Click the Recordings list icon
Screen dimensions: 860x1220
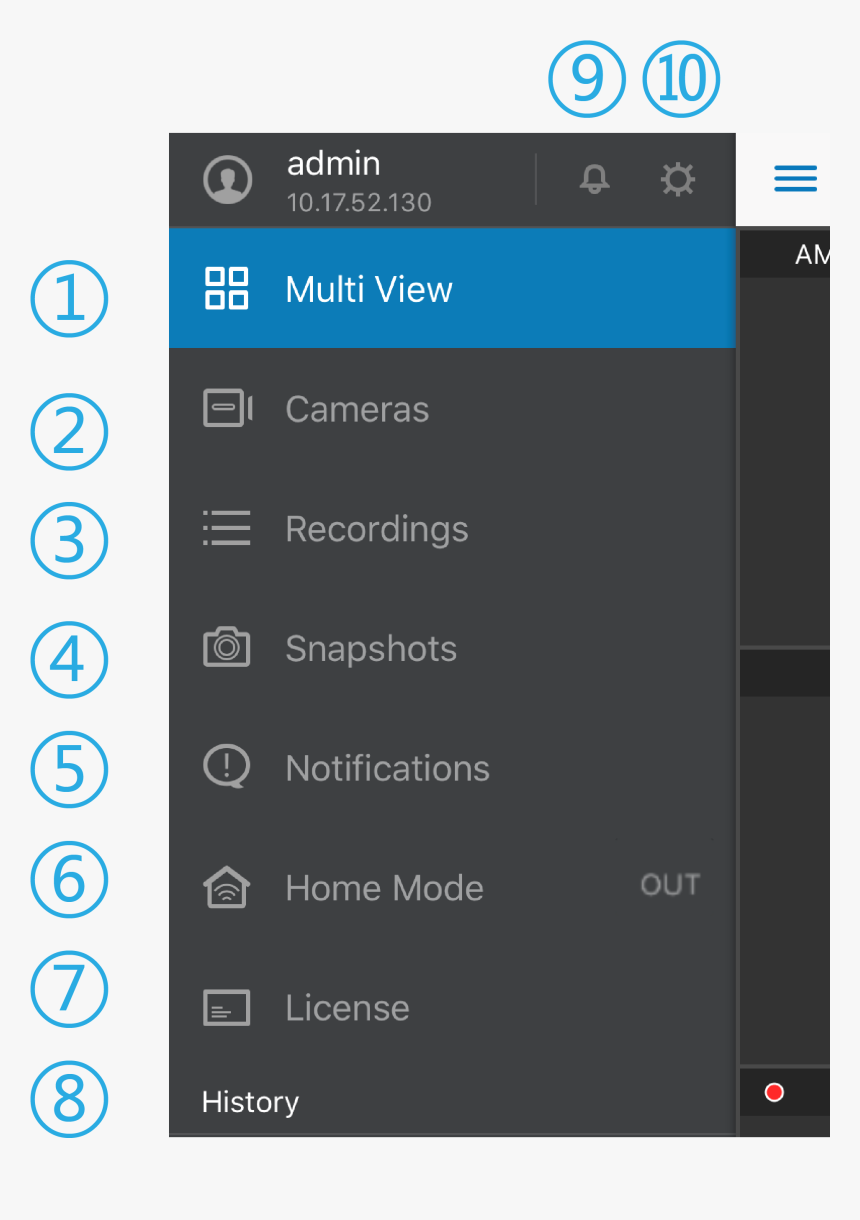(x=227, y=528)
